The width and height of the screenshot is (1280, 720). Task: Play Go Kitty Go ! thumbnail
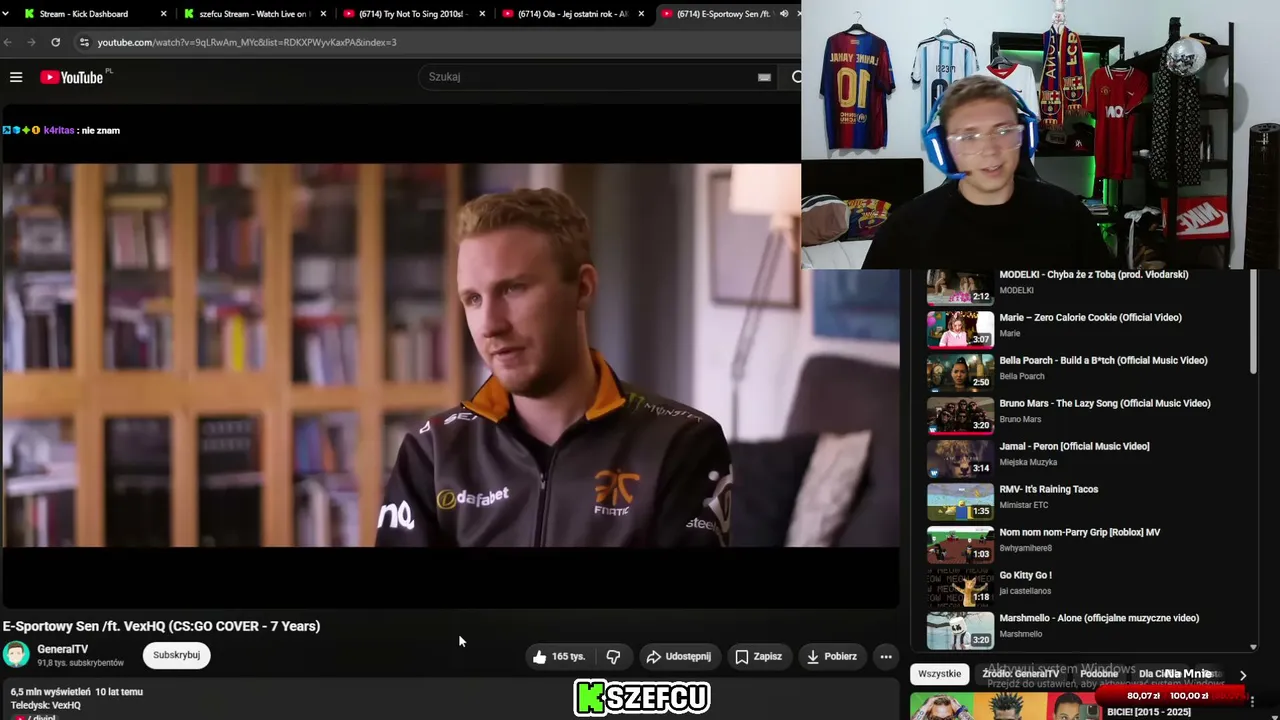pyautogui.click(x=960, y=587)
